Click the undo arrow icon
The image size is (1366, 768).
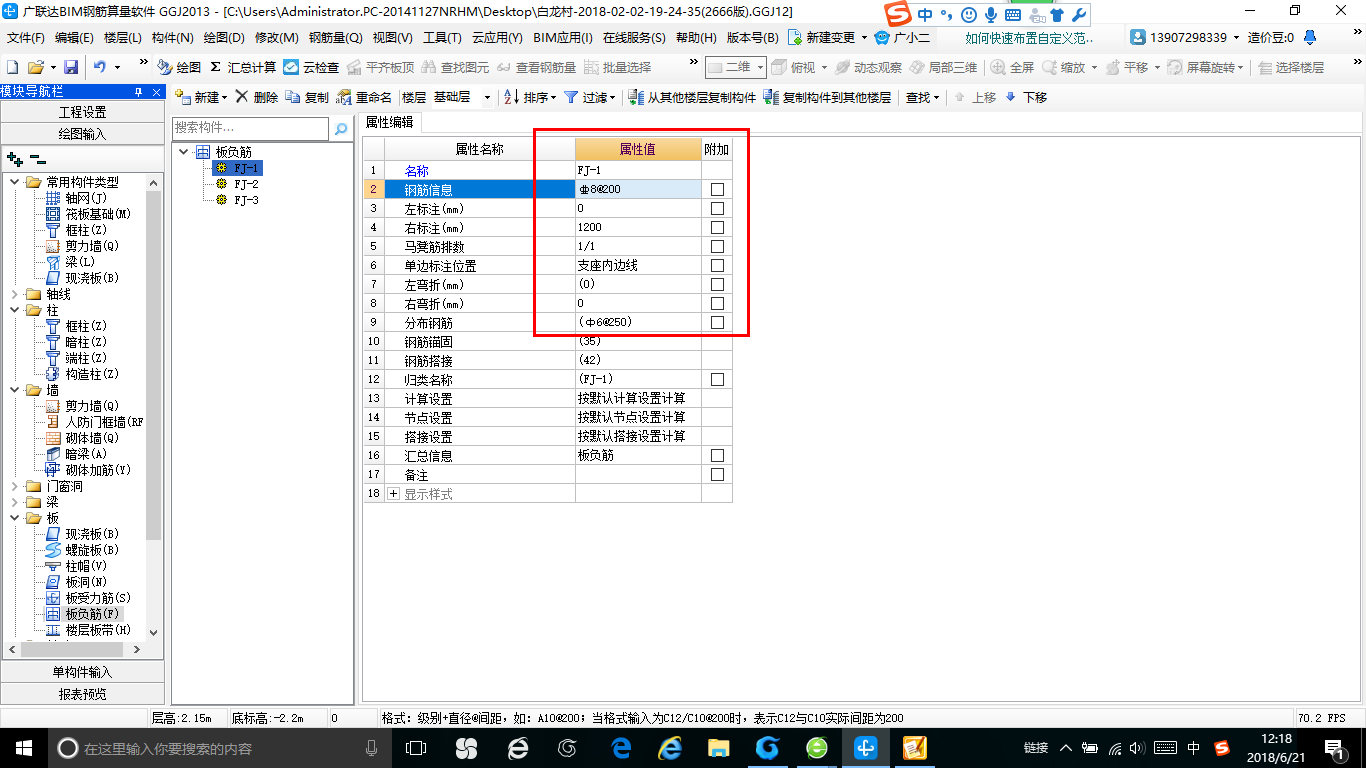pyautogui.click(x=100, y=67)
